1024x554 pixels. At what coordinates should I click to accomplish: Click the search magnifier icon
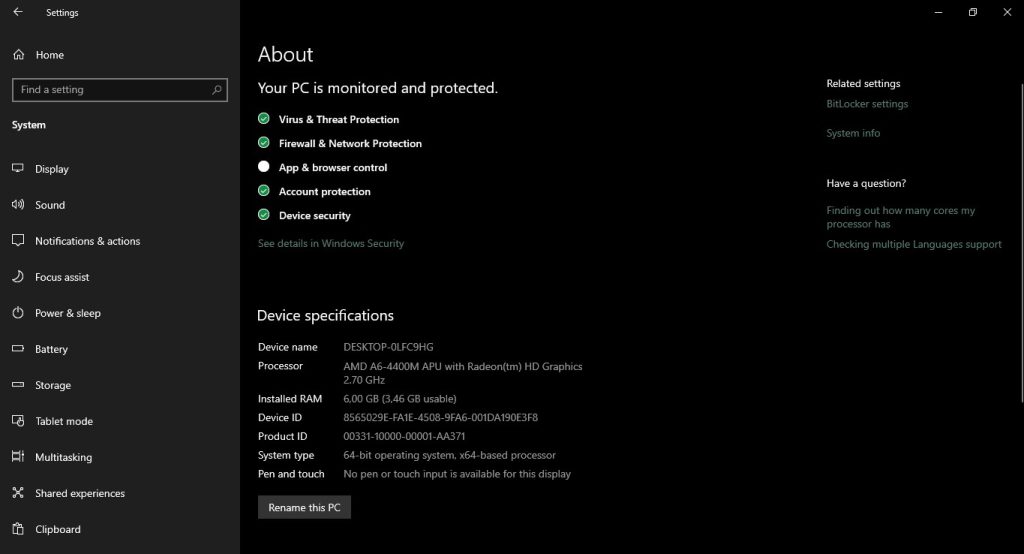click(217, 90)
